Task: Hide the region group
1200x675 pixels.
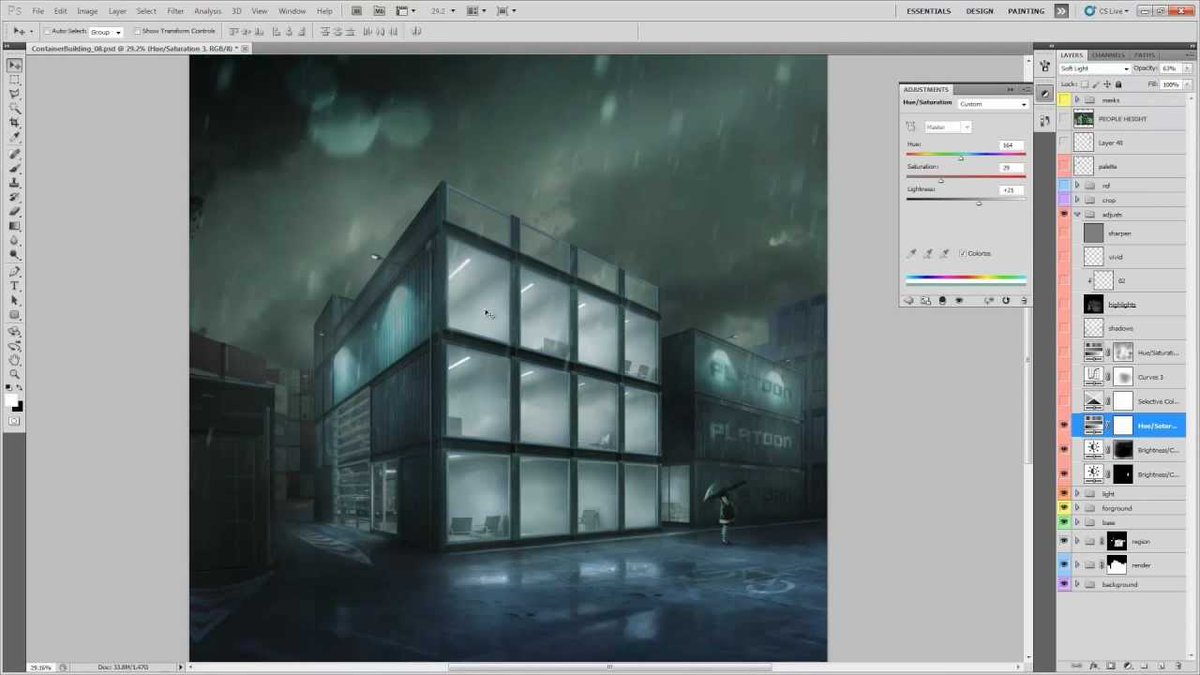Action: [1064, 541]
